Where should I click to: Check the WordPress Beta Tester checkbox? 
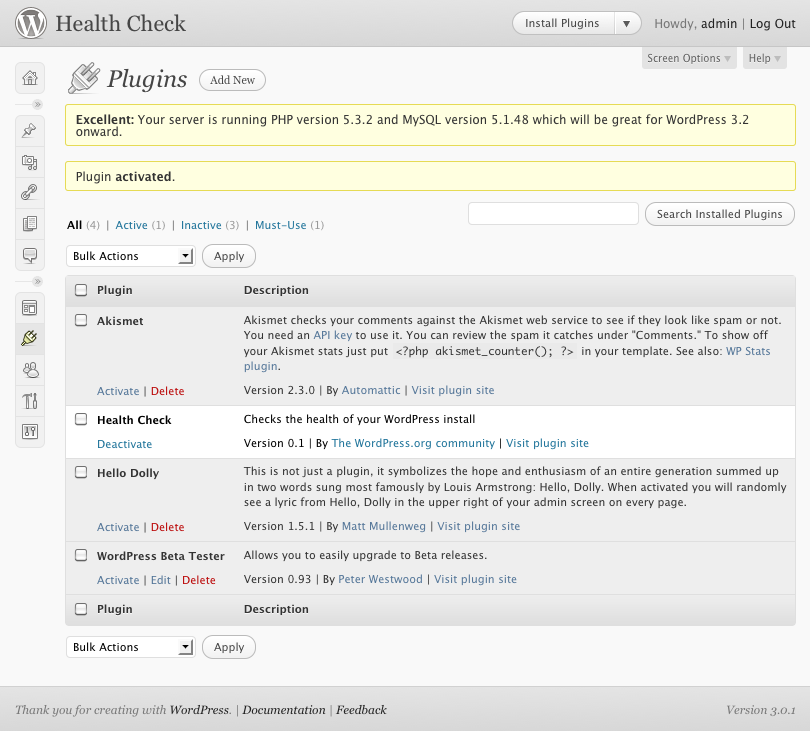[x=81, y=555]
